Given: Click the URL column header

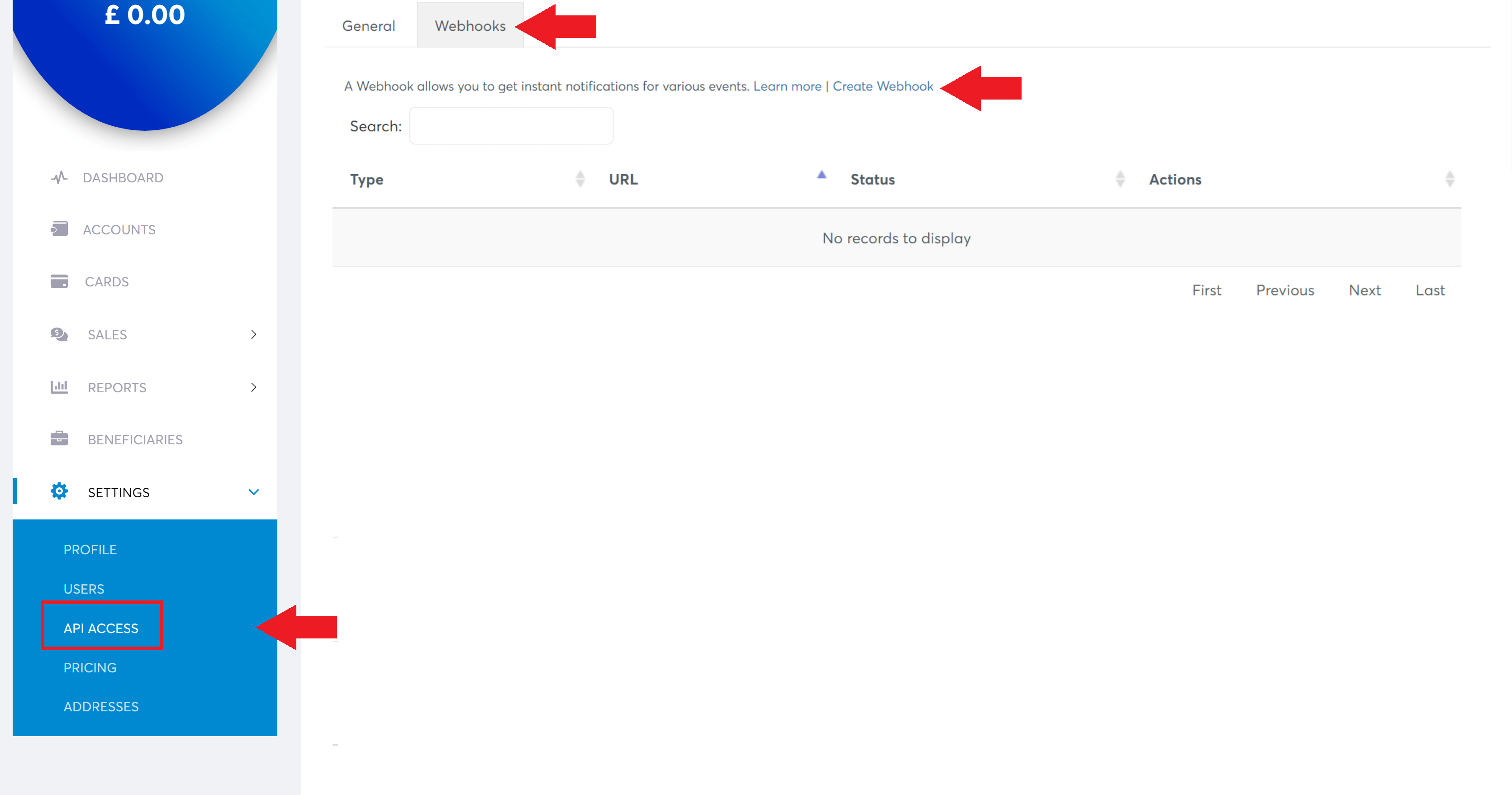Looking at the screenshot, I should coord(623,180).
